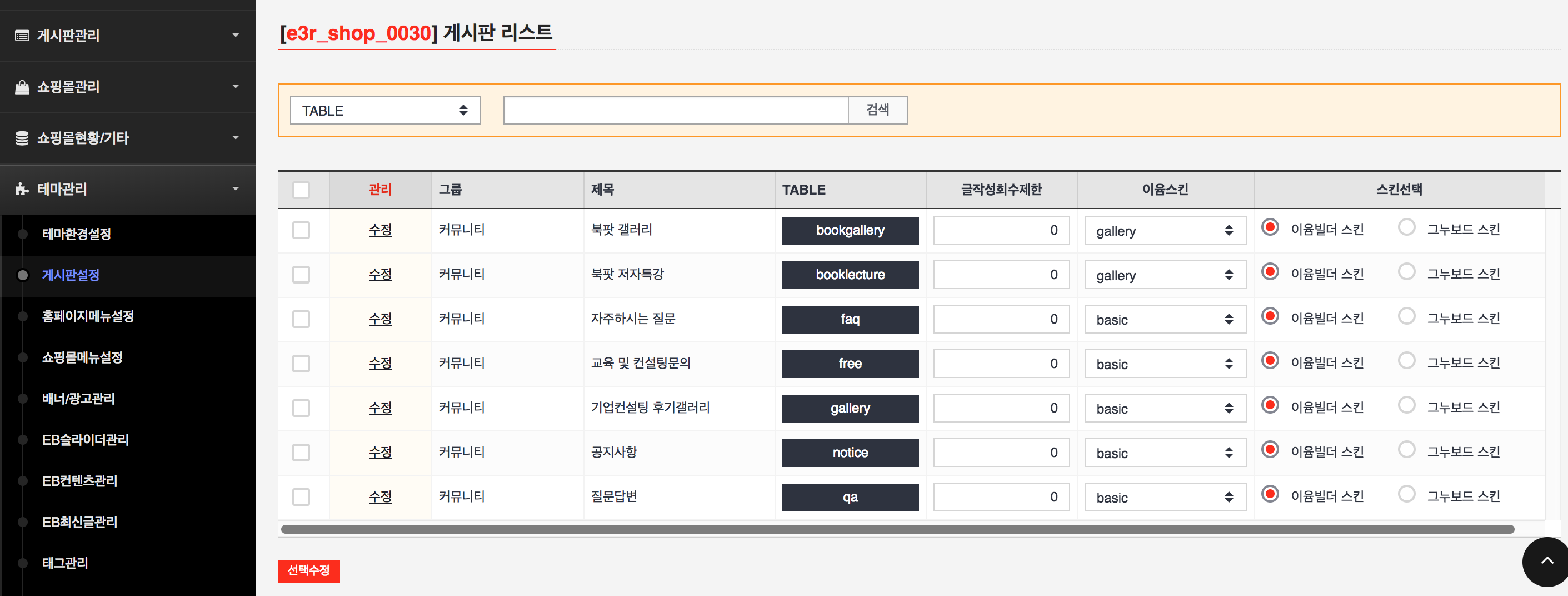Viewport: 1568px width, 596px height.
Task: Select 그누보드 스킨 for faq row
Action: (1406, 316)
